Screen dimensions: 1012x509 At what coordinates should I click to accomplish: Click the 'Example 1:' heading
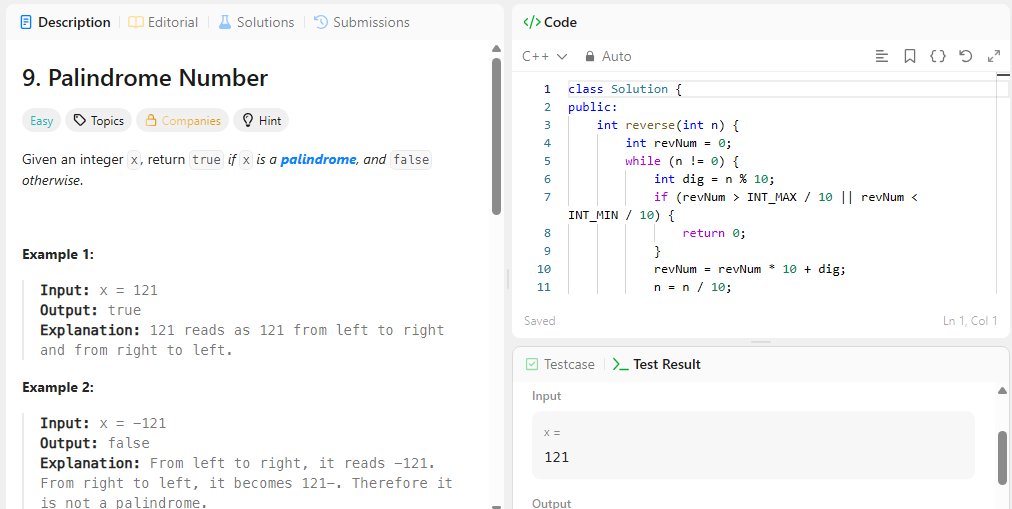(58, 254)
